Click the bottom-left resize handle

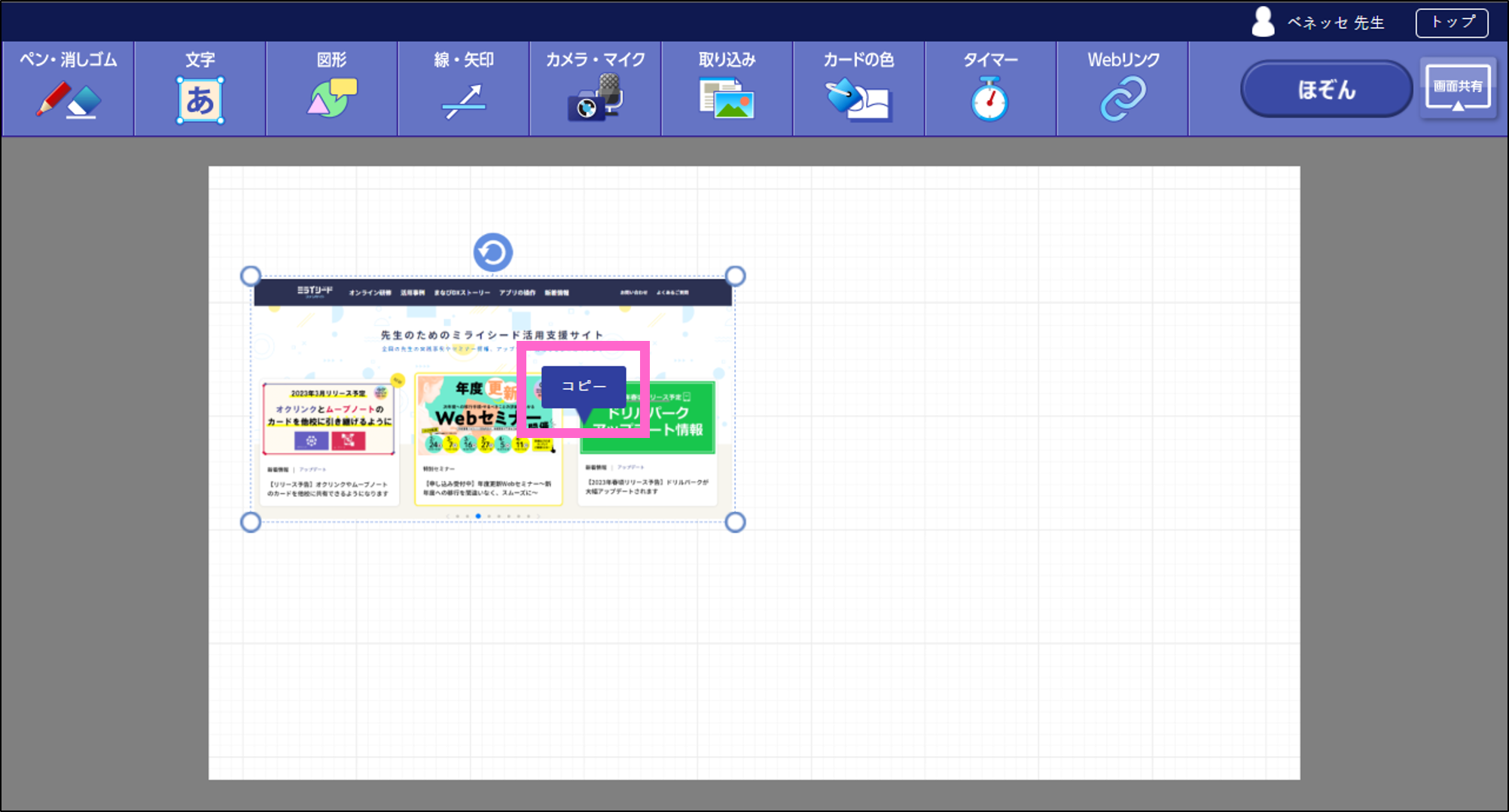pyautogui.click(x=251, y=522)
